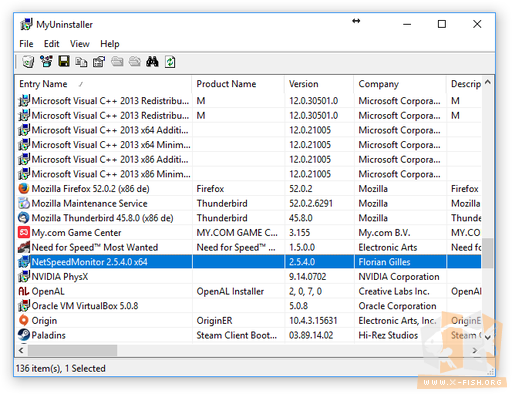
Task: Click the MyUninstaller title bar app icon
Action: coord(26,25)
